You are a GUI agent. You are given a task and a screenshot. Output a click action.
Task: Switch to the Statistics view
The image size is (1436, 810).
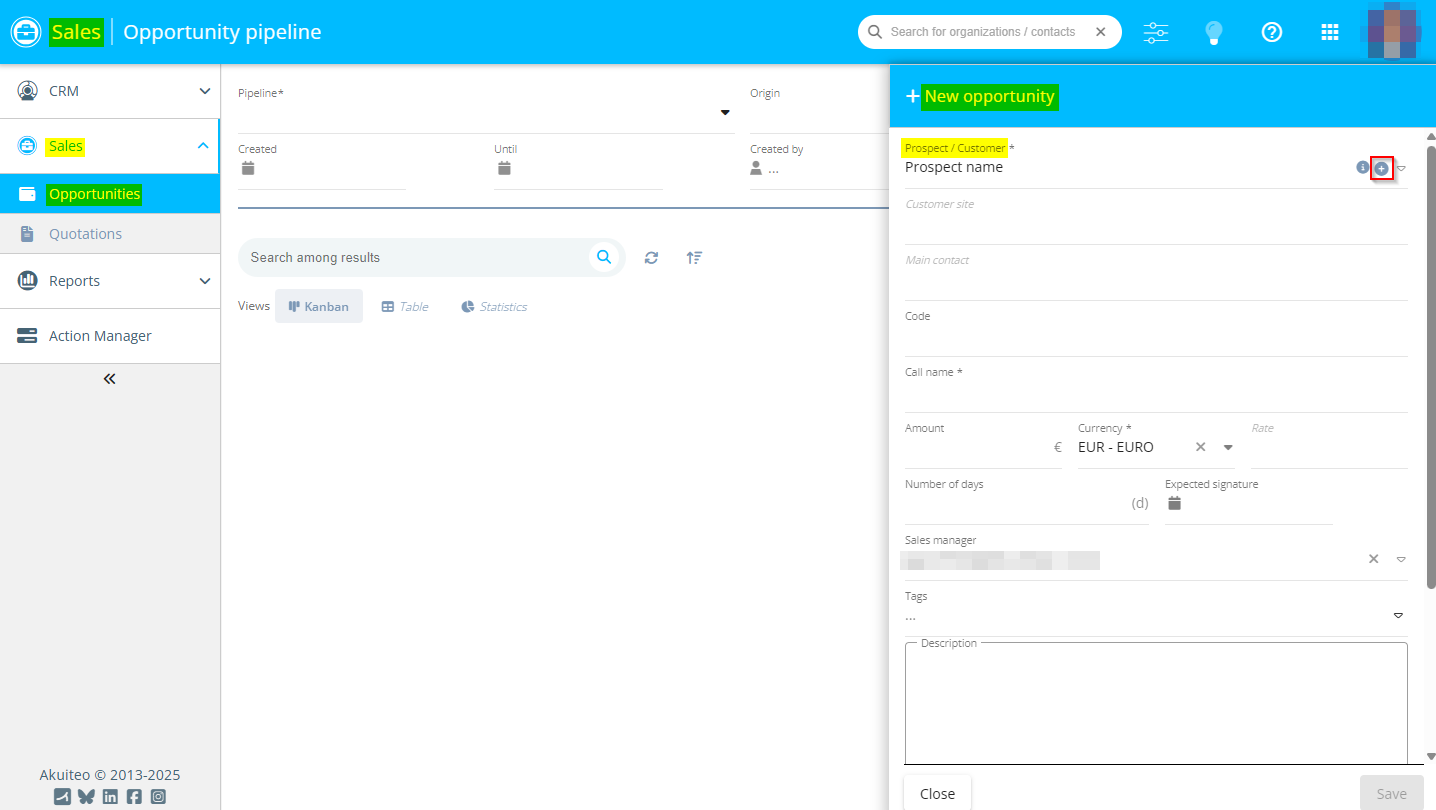[494, 307]
